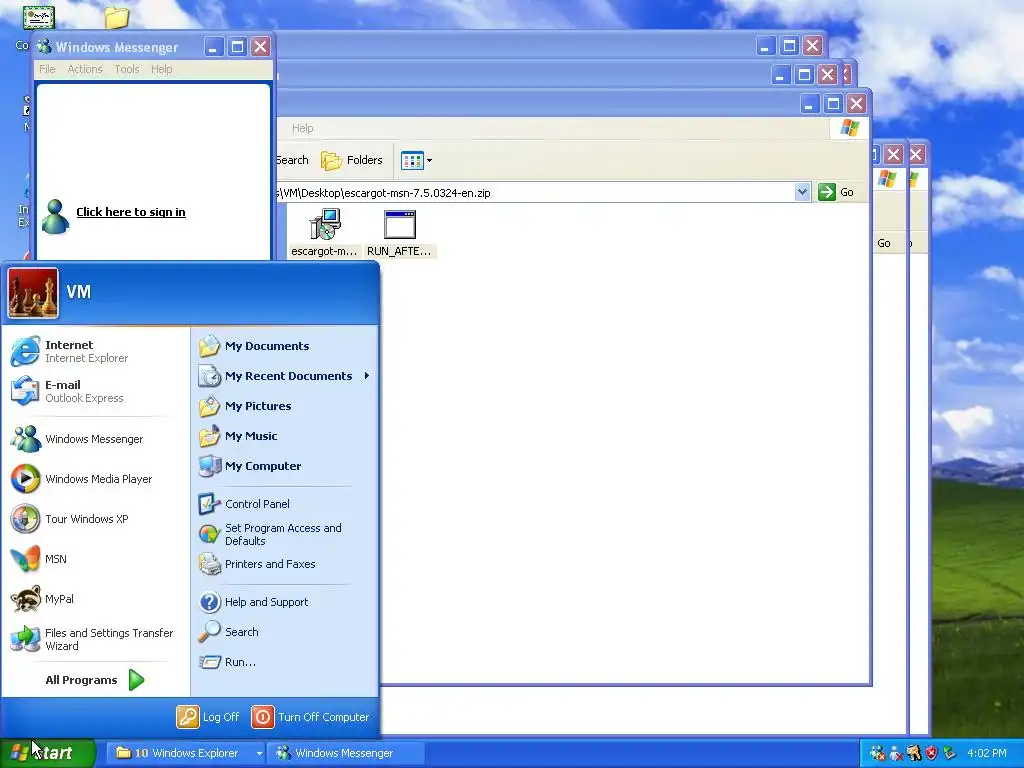Select the RUN_AFTE... file in Explorer
Image resolution: width=1024 pixels, height=768 pixels.
[x=399, y=232]
